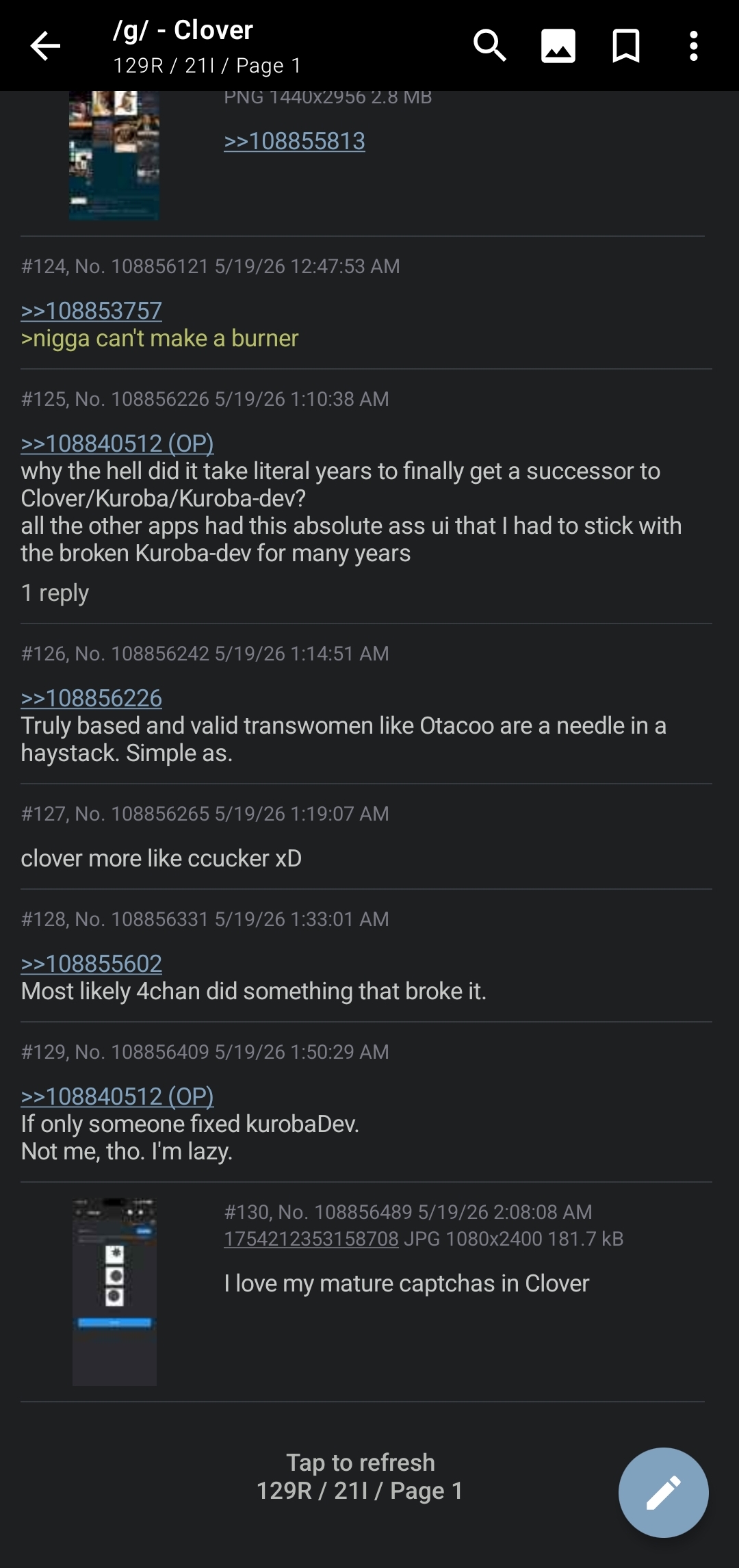Tap the back arrow icon

pyautogui.click(x=45, y=47)
